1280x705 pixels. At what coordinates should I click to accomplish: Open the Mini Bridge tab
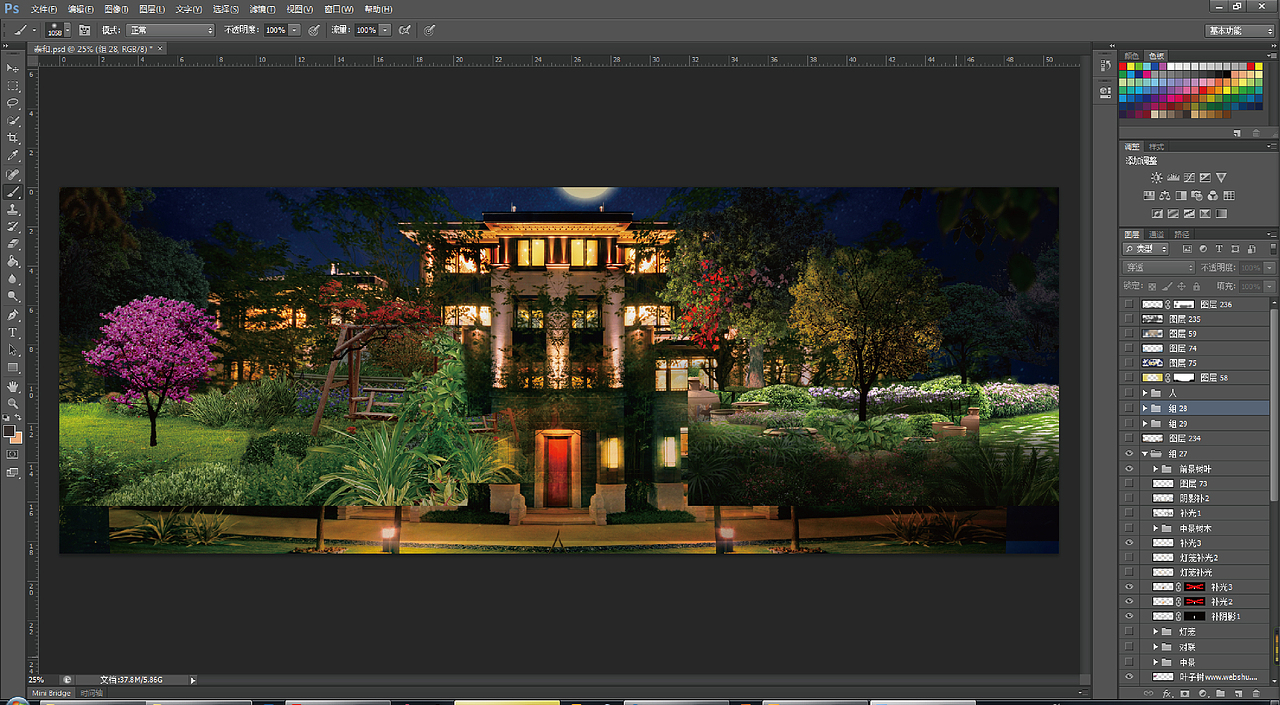[x=52, y=693]
